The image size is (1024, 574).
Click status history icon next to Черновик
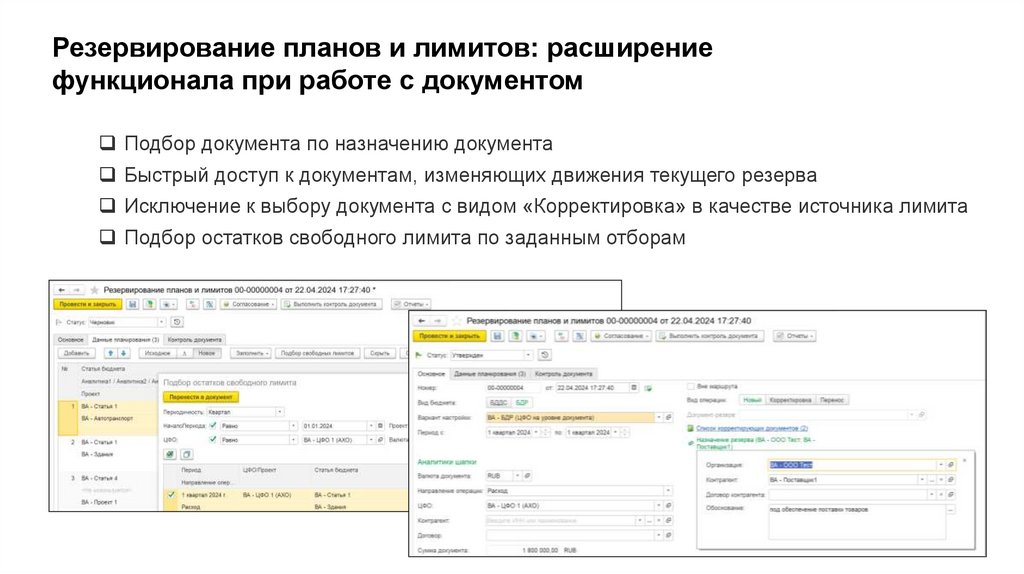tap(177, 322)
